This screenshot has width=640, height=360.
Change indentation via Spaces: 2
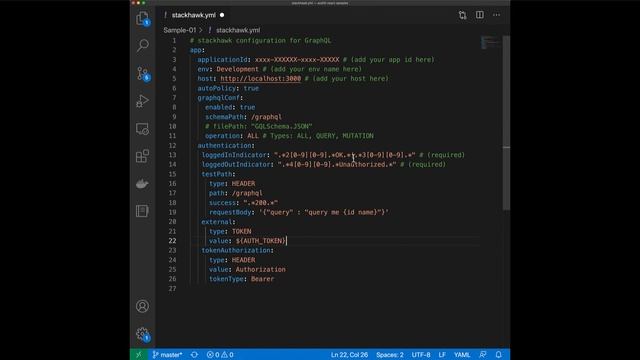pos(390,355)
